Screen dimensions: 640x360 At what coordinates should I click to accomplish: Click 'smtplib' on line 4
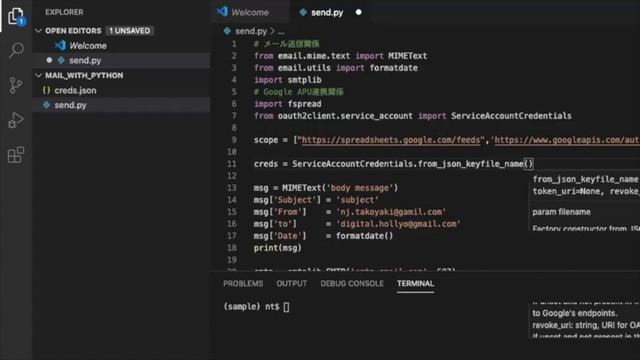(x=304, y=80)
